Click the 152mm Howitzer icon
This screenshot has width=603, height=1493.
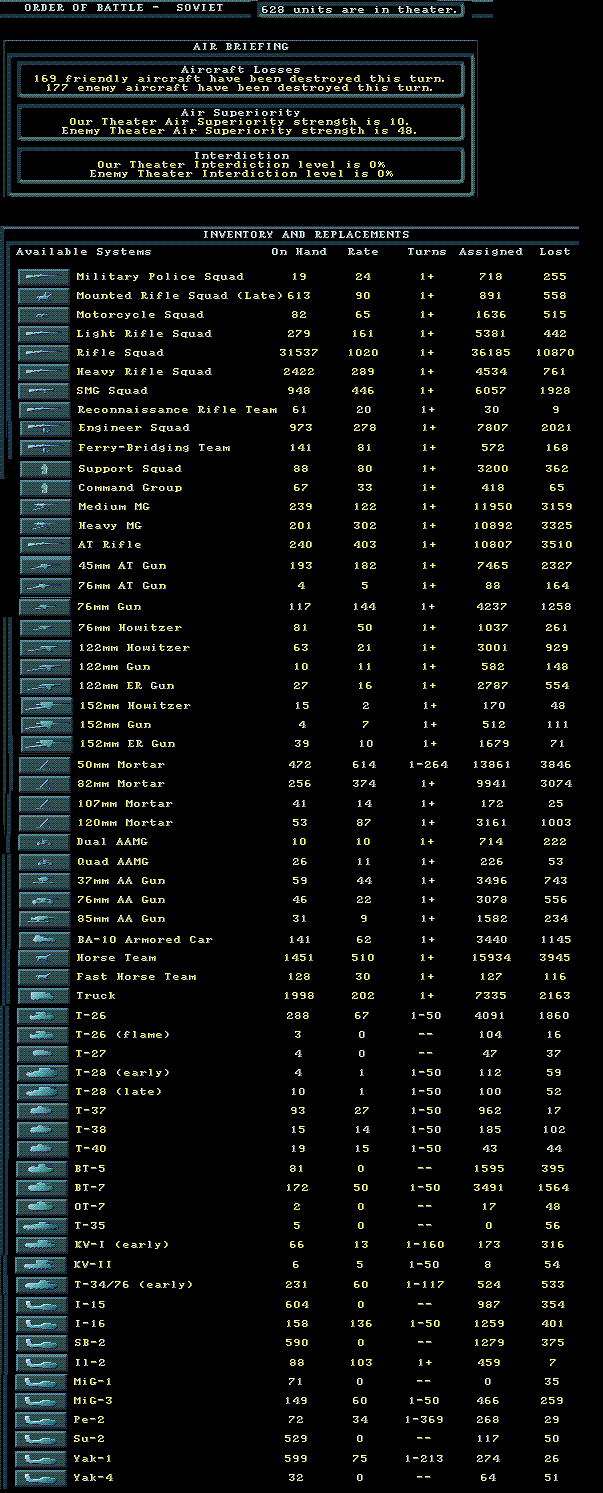click(44, 706)
